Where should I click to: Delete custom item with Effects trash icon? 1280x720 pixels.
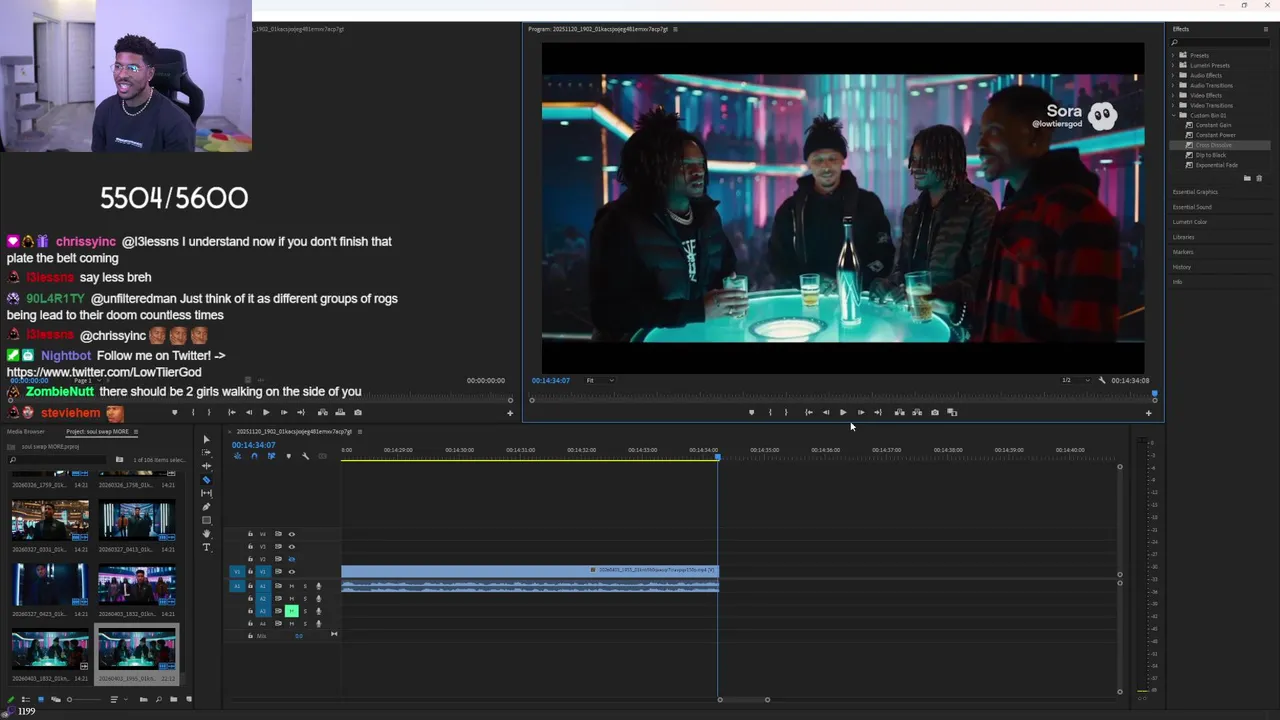pyautogui.click(x=1259, y=178)
